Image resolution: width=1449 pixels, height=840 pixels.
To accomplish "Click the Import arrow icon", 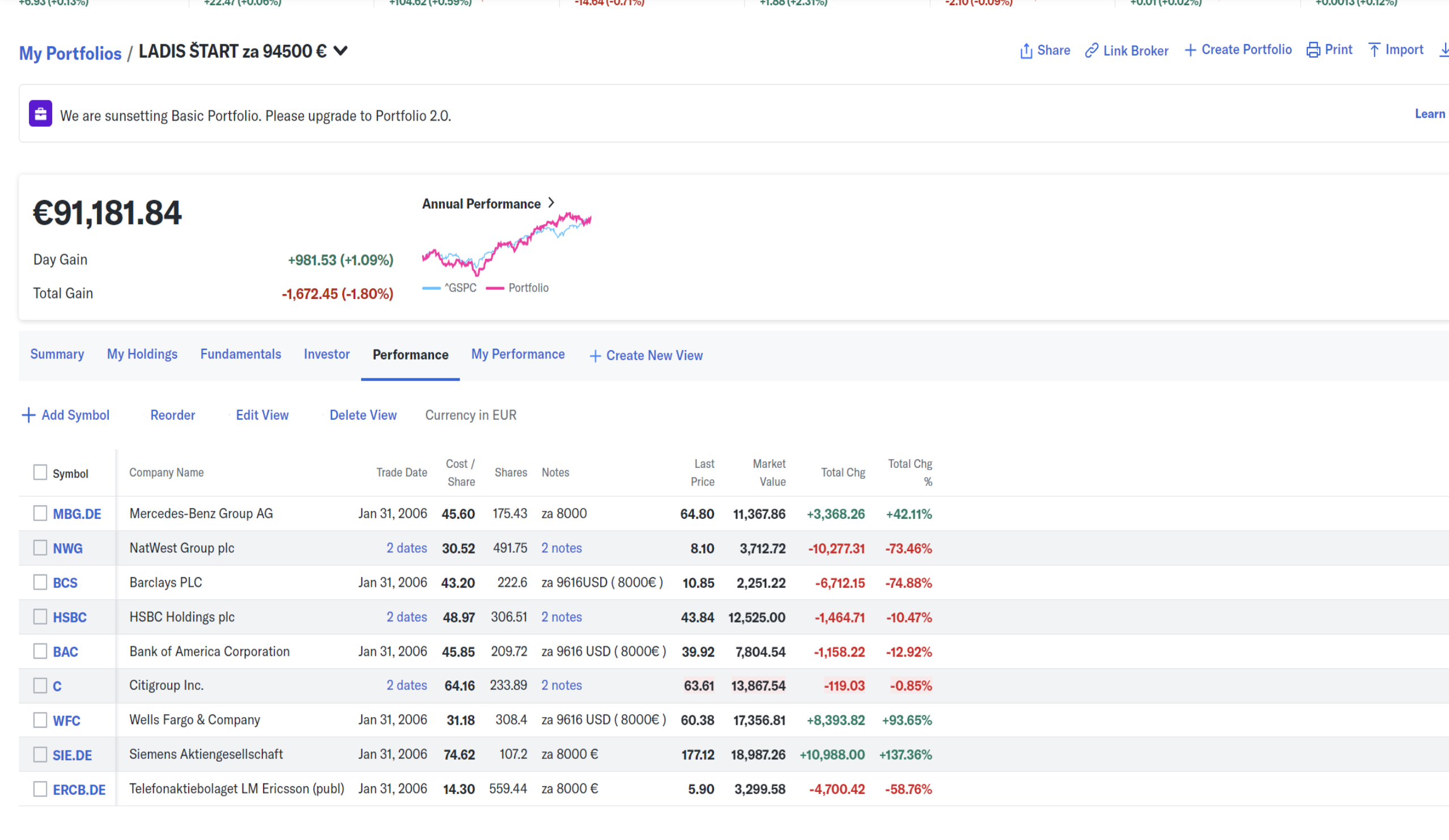I will pyautogui.click(x=1374, y=50).
